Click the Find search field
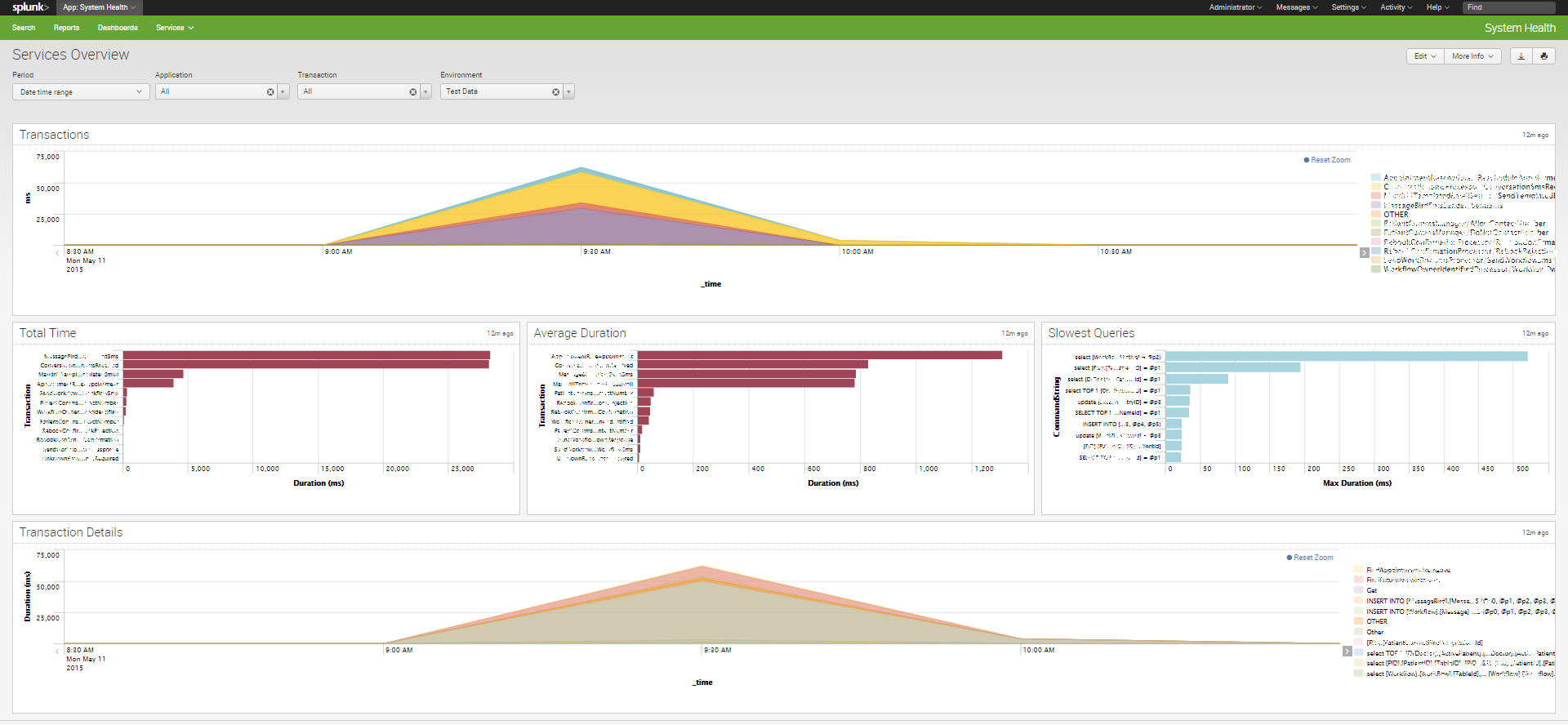Viewport: 1568px width, 725px height. [1509, 7]
